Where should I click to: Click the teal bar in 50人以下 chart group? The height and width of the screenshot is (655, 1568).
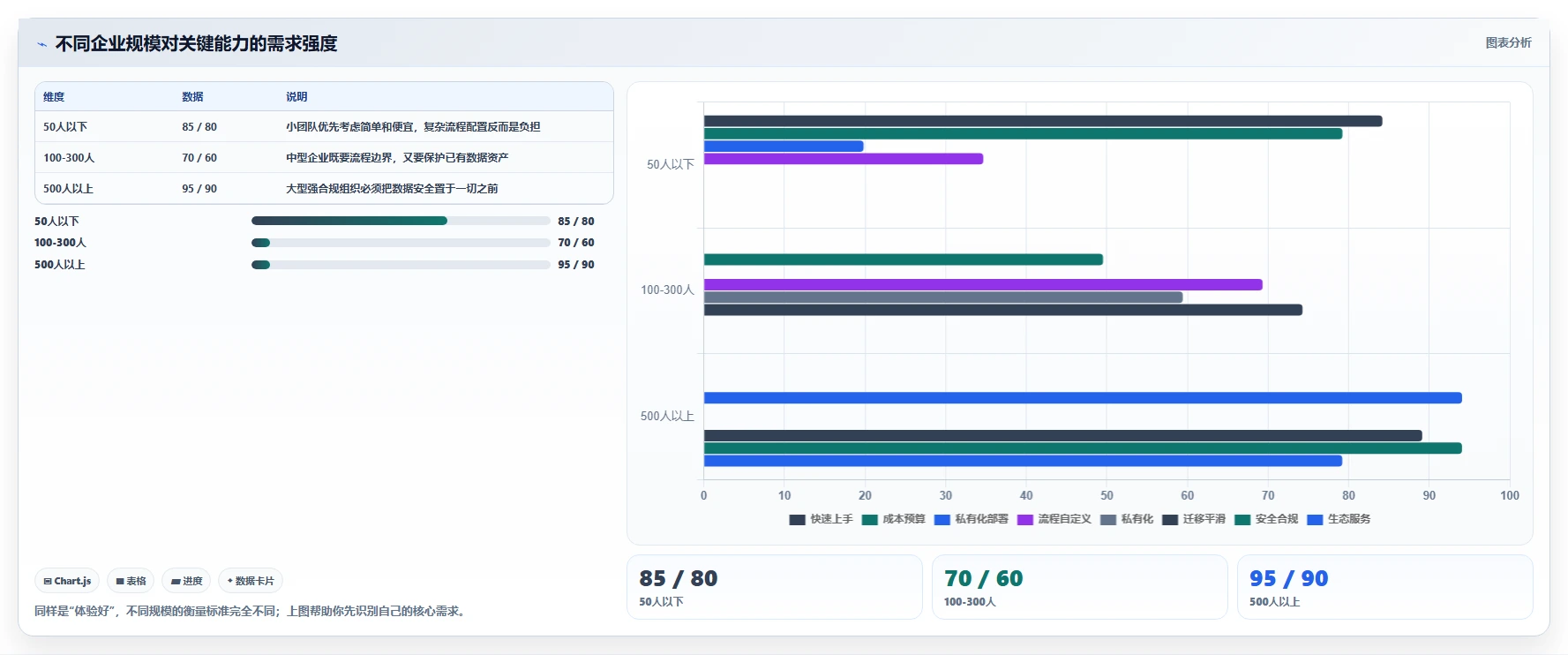point(1023,134)
